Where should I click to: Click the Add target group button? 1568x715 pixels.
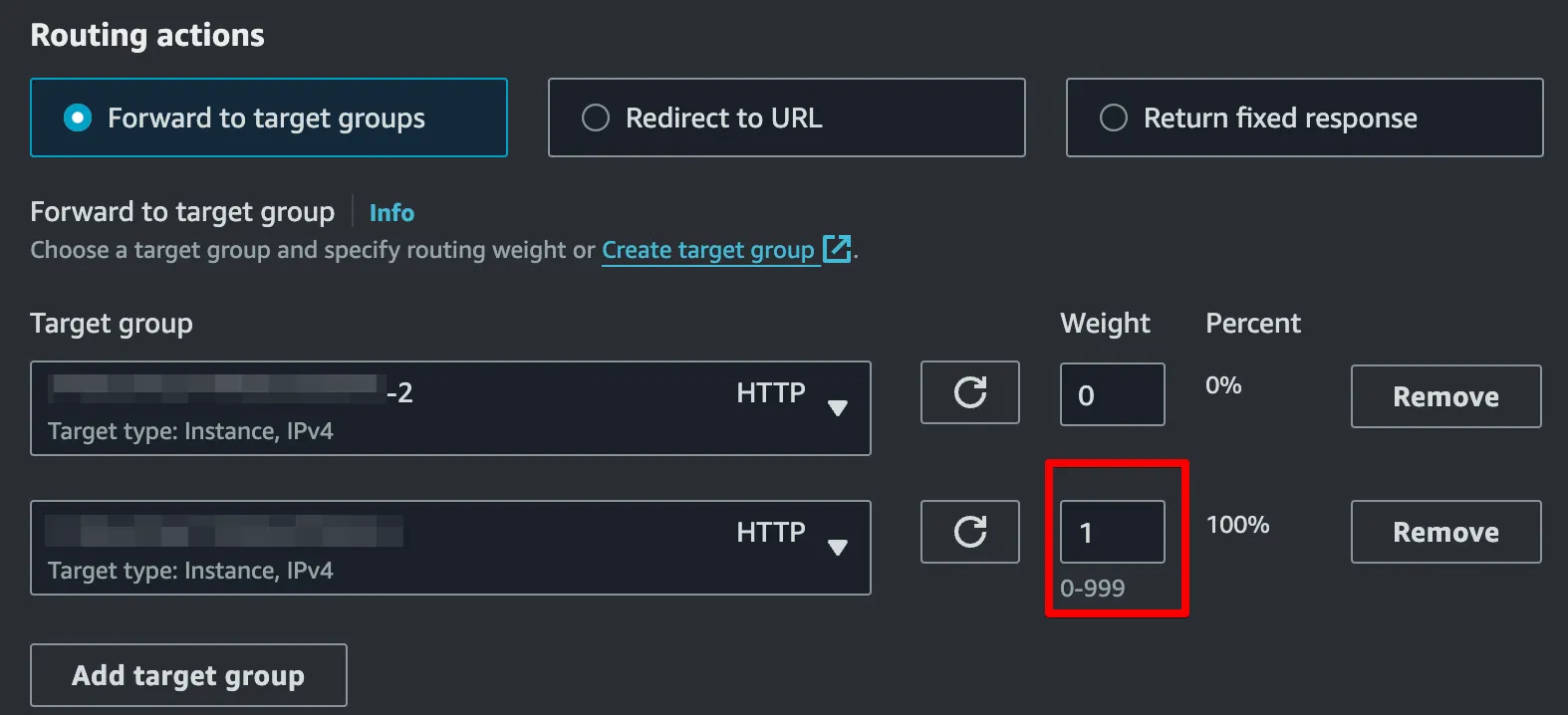point(188,675)
